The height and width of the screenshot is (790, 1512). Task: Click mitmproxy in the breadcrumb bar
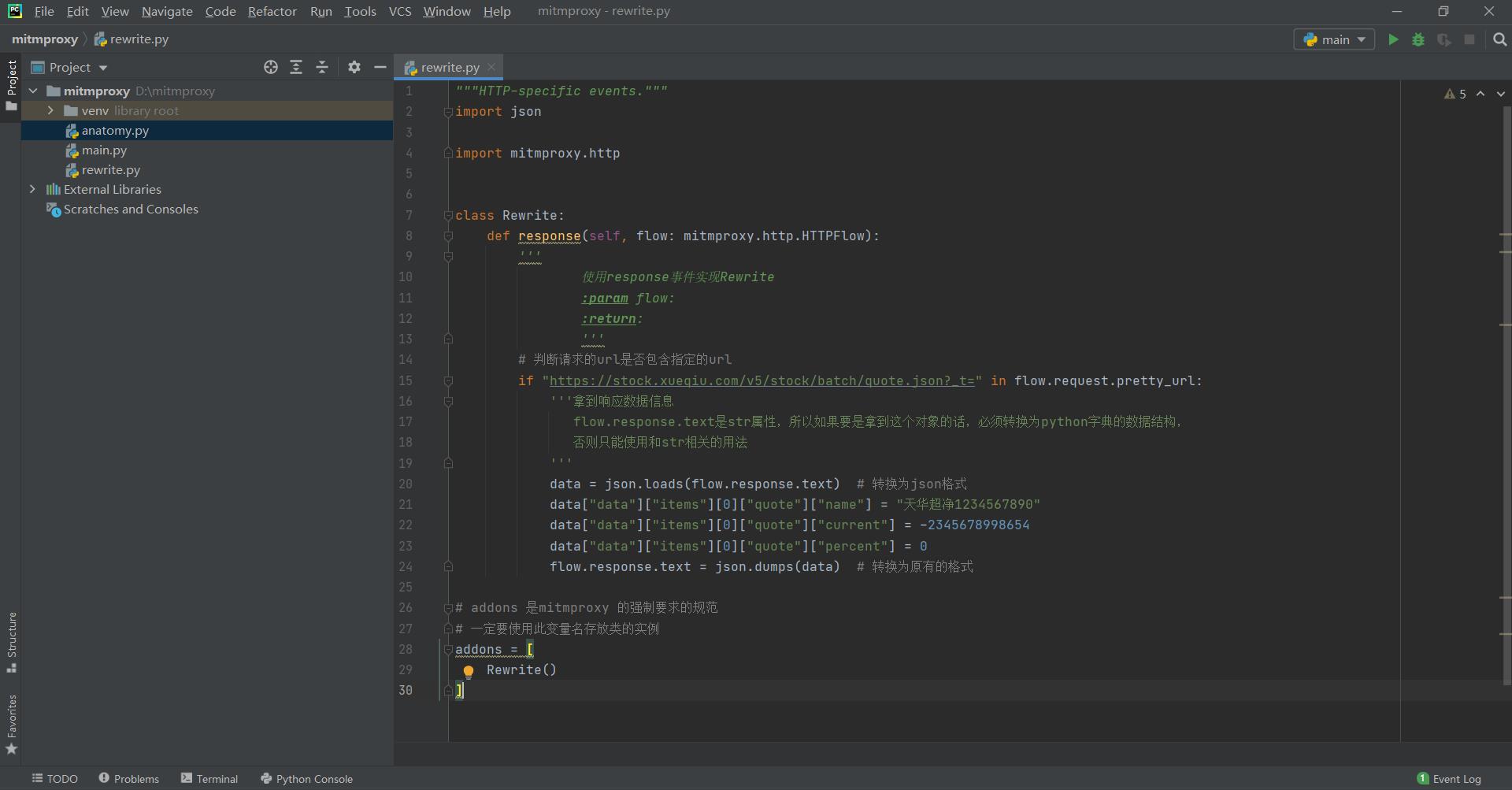click(45, 39)
